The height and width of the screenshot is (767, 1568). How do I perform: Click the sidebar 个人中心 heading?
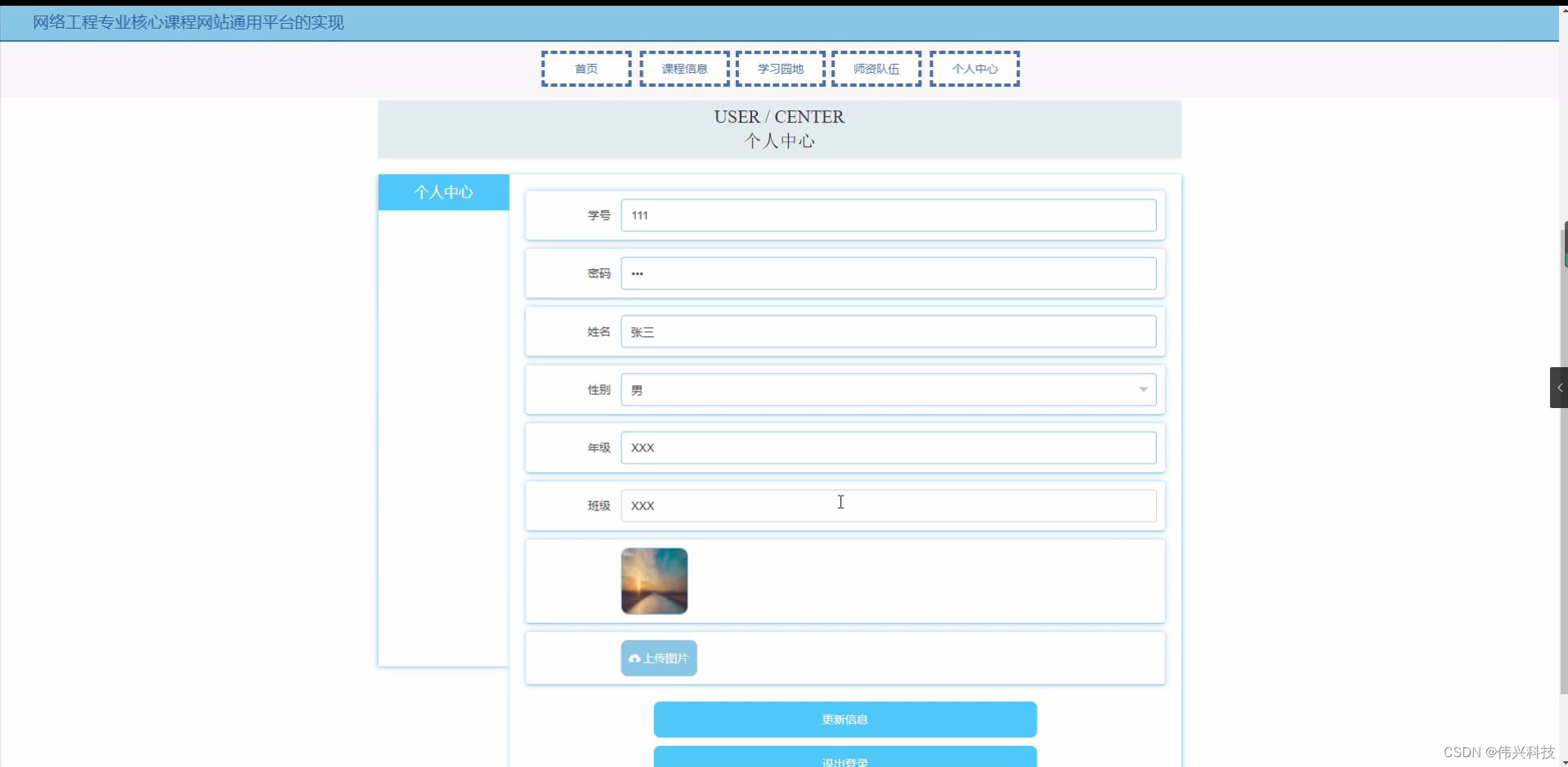click(444, 191)
